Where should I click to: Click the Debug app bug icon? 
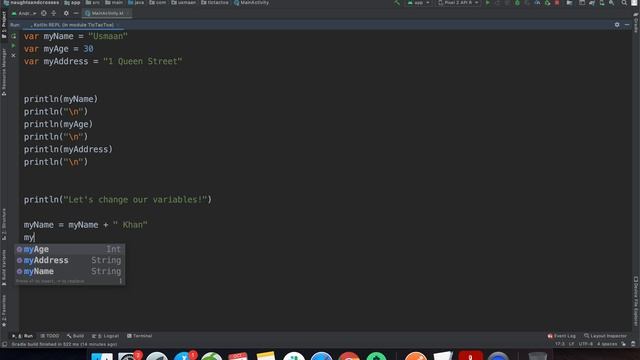click(x=517, y=3)
